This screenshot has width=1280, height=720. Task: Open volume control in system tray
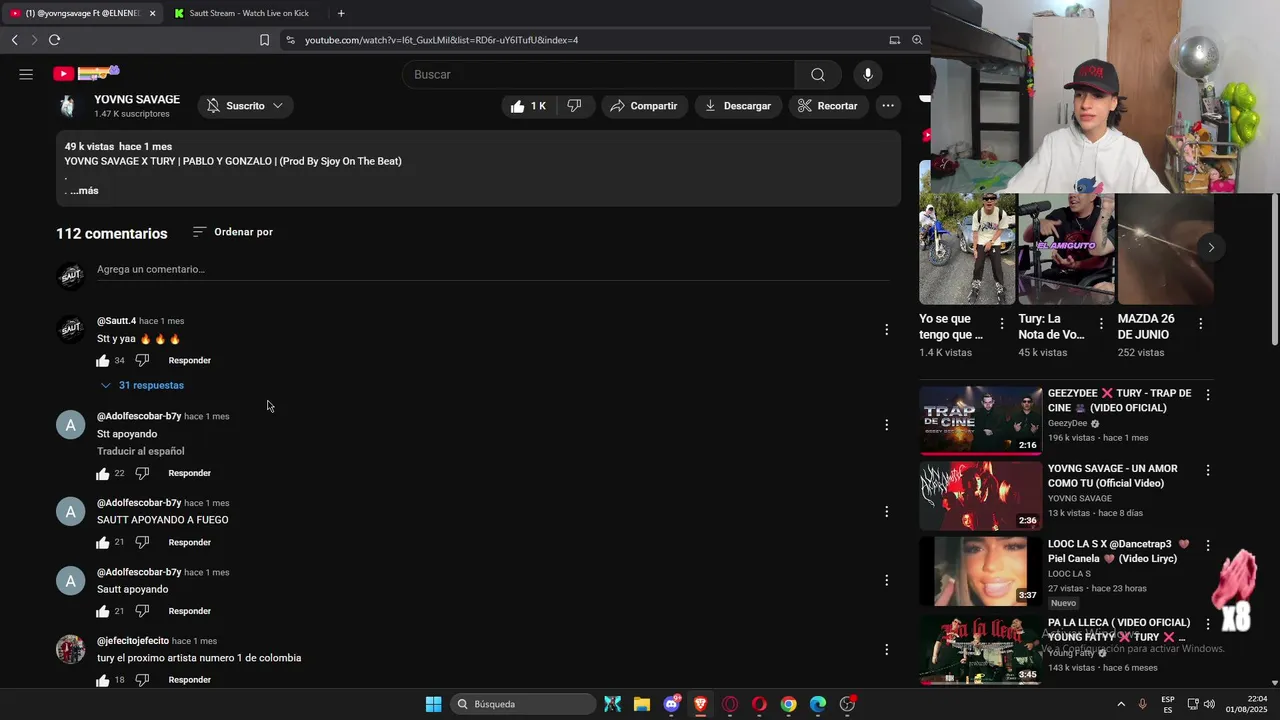[x=1209, y=704]
